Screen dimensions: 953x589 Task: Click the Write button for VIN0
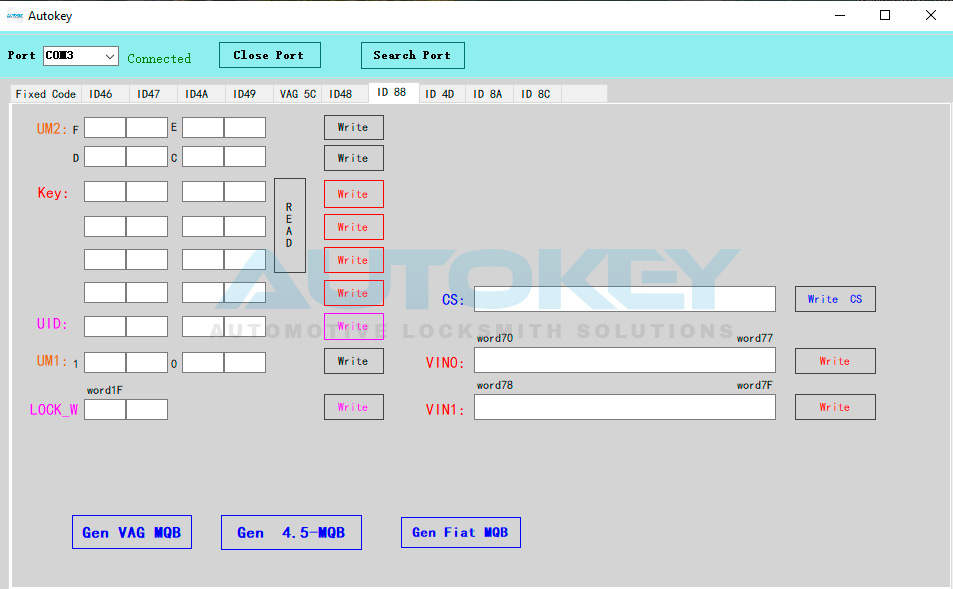coord(835,361)
